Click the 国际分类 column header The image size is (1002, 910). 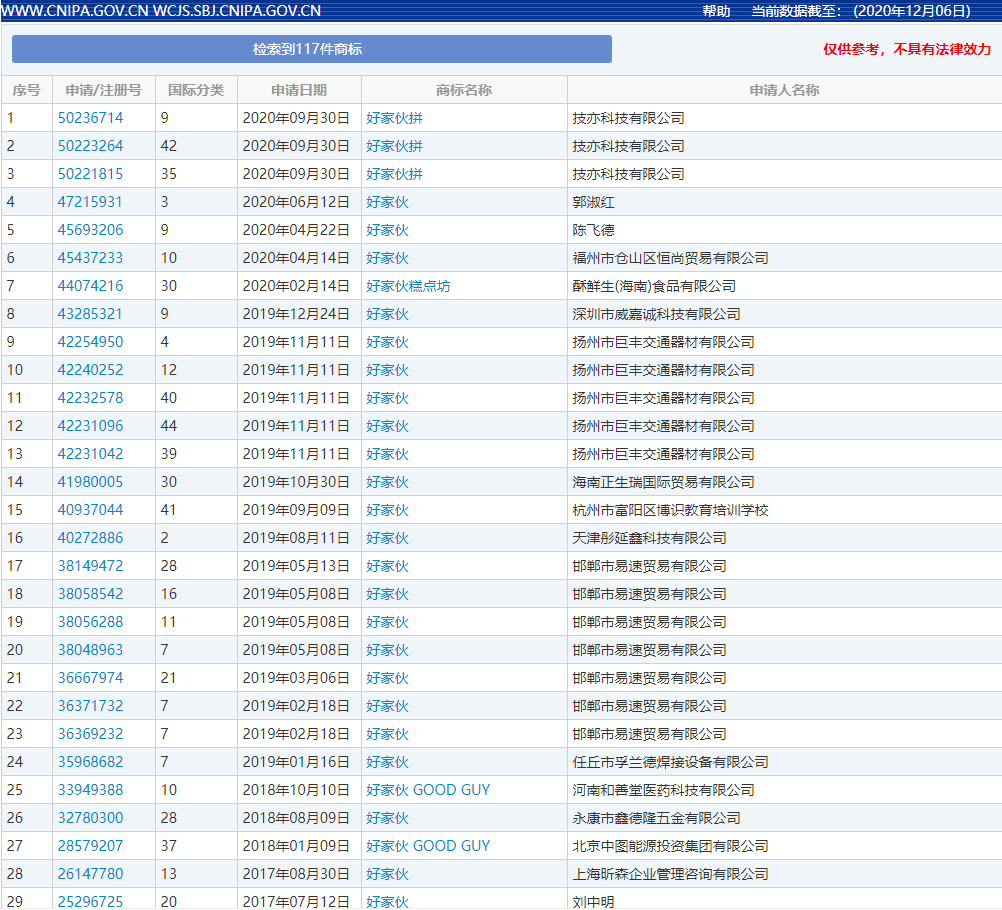click(x=197, y=89)
